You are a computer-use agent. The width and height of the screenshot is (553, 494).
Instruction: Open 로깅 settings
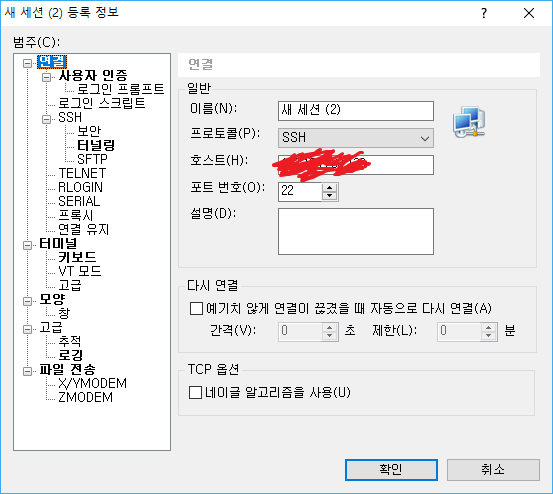pos(71,355)
